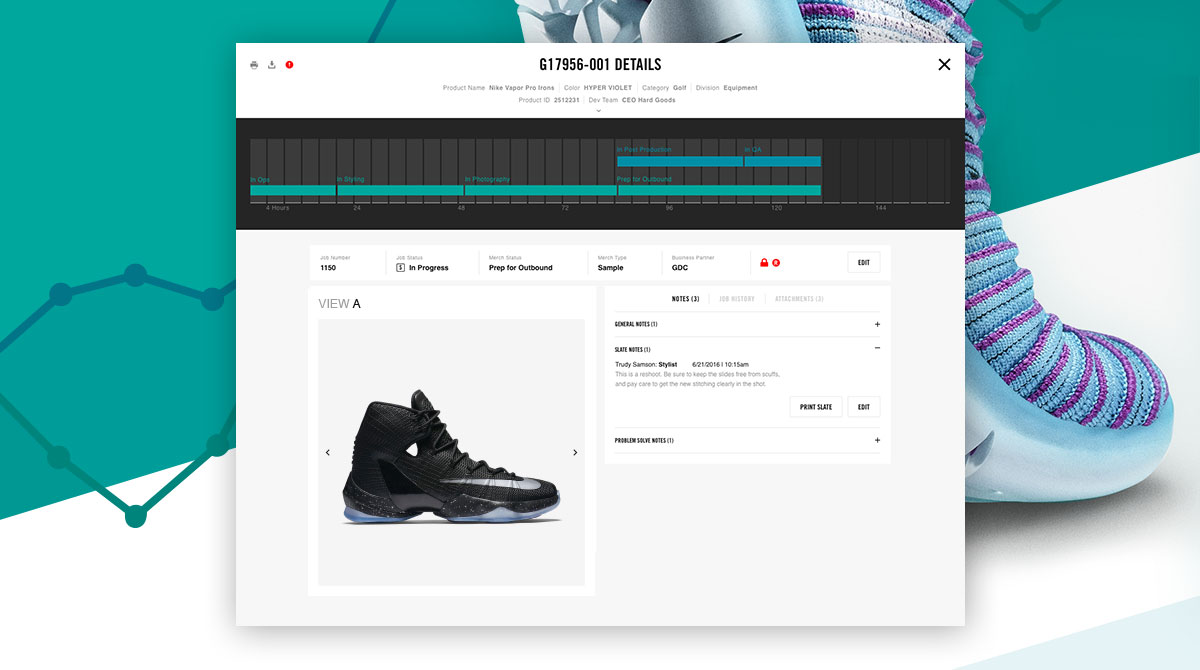Click the In Progress status icon

coord(400,268)
